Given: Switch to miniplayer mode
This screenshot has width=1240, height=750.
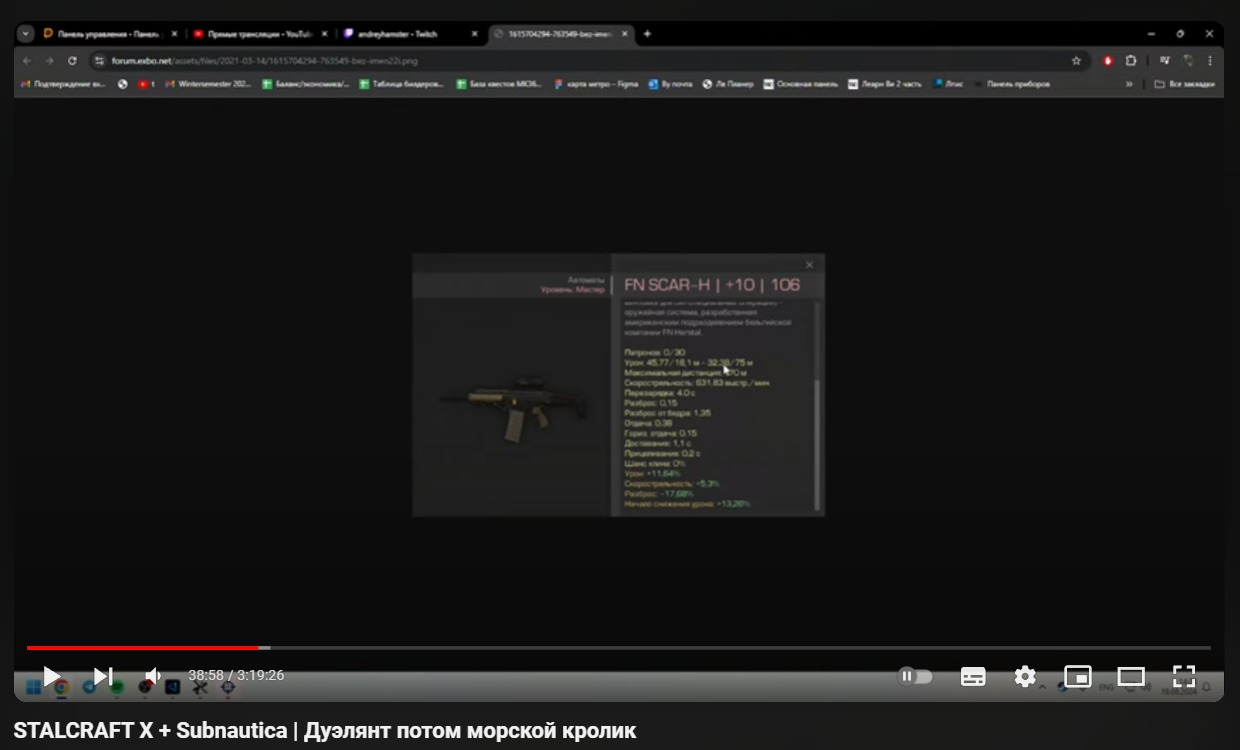Looking at the screenshot, I should [1078, 677].
